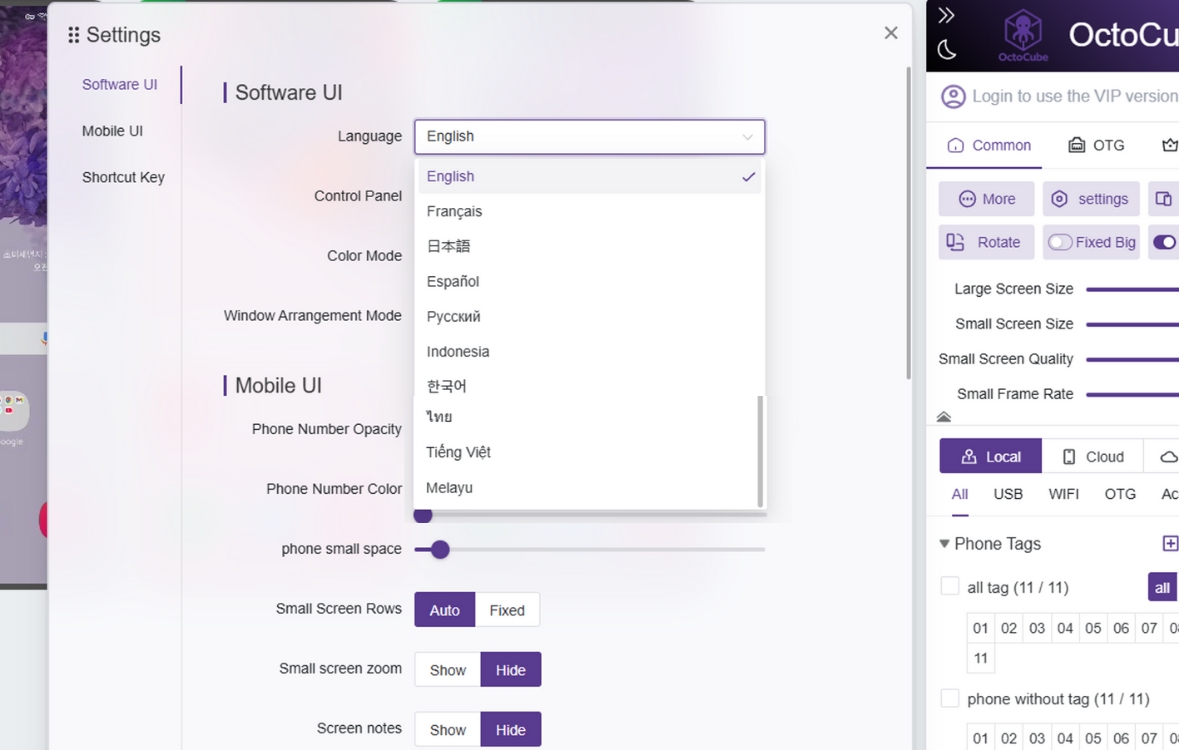
Task: Check the all tag checkbox
Action: coord(950,587)
